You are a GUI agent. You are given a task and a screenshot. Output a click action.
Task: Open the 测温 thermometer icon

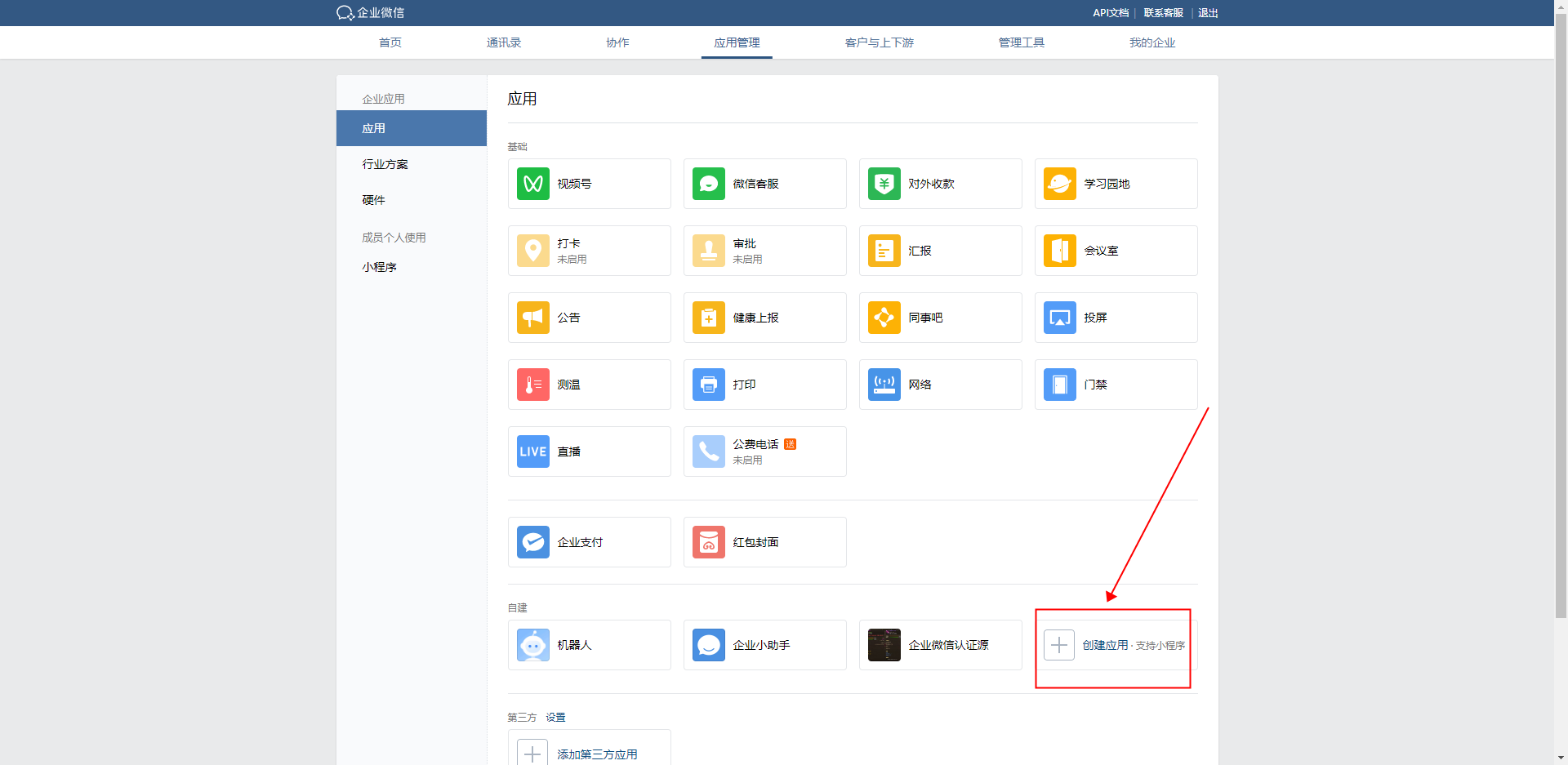click(532, 385)
